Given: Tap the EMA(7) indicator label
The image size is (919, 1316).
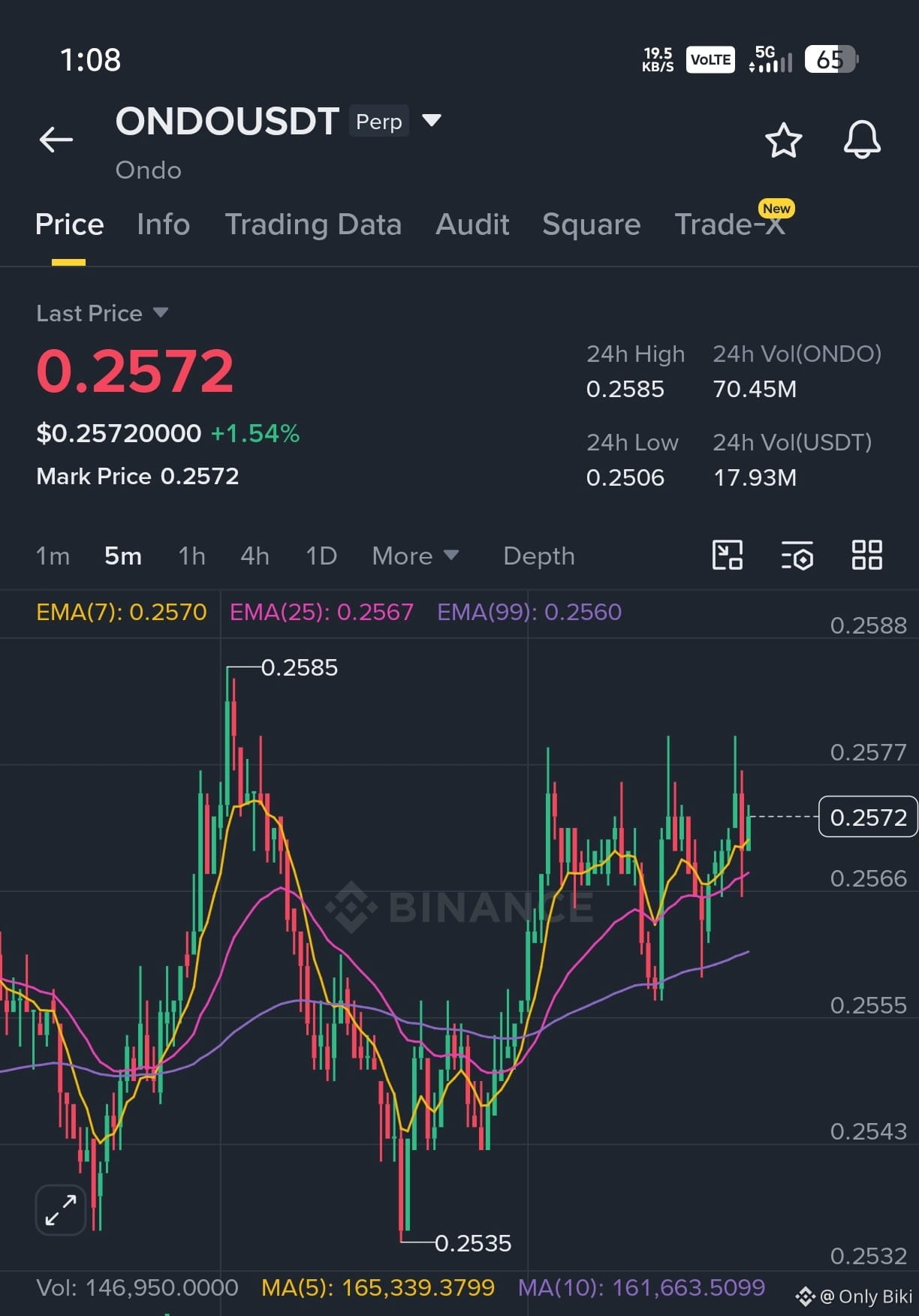Looking at the screenshot, I should click(x=122, y=612).
